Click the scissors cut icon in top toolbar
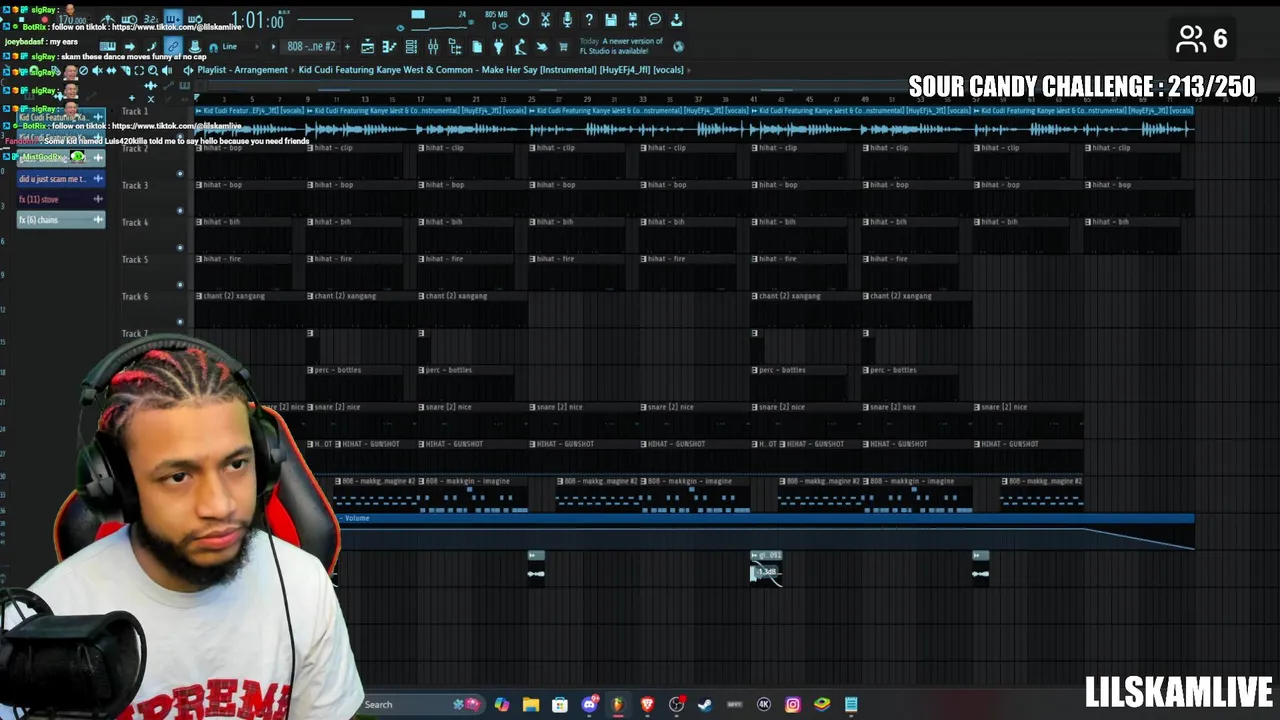 [545, 20]
